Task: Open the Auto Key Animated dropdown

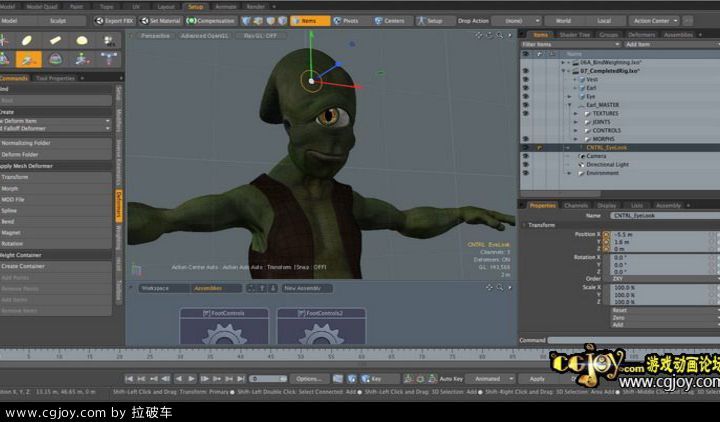Action: (x=490, y=379)
